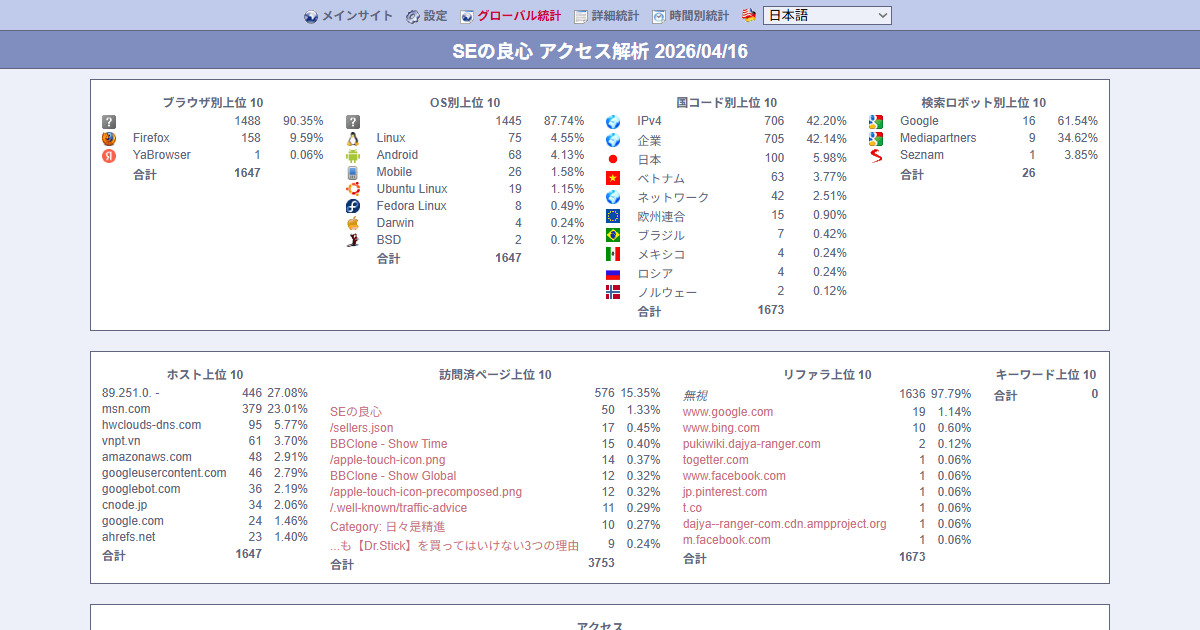Follow the pukiwiki.dajya-ranger.com referrer link
The height and width of the screenshot is (630, 1200).
751,444
